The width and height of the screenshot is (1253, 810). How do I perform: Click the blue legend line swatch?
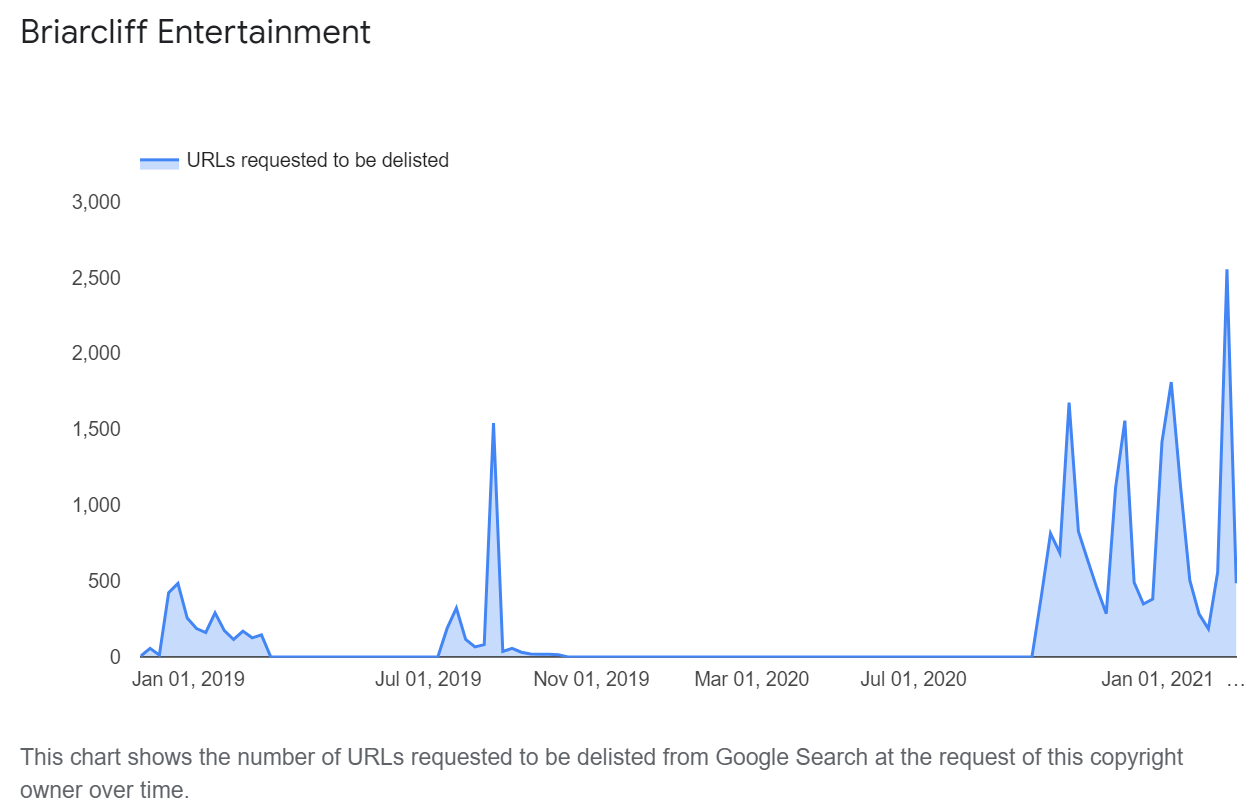(x=159, y=160)
